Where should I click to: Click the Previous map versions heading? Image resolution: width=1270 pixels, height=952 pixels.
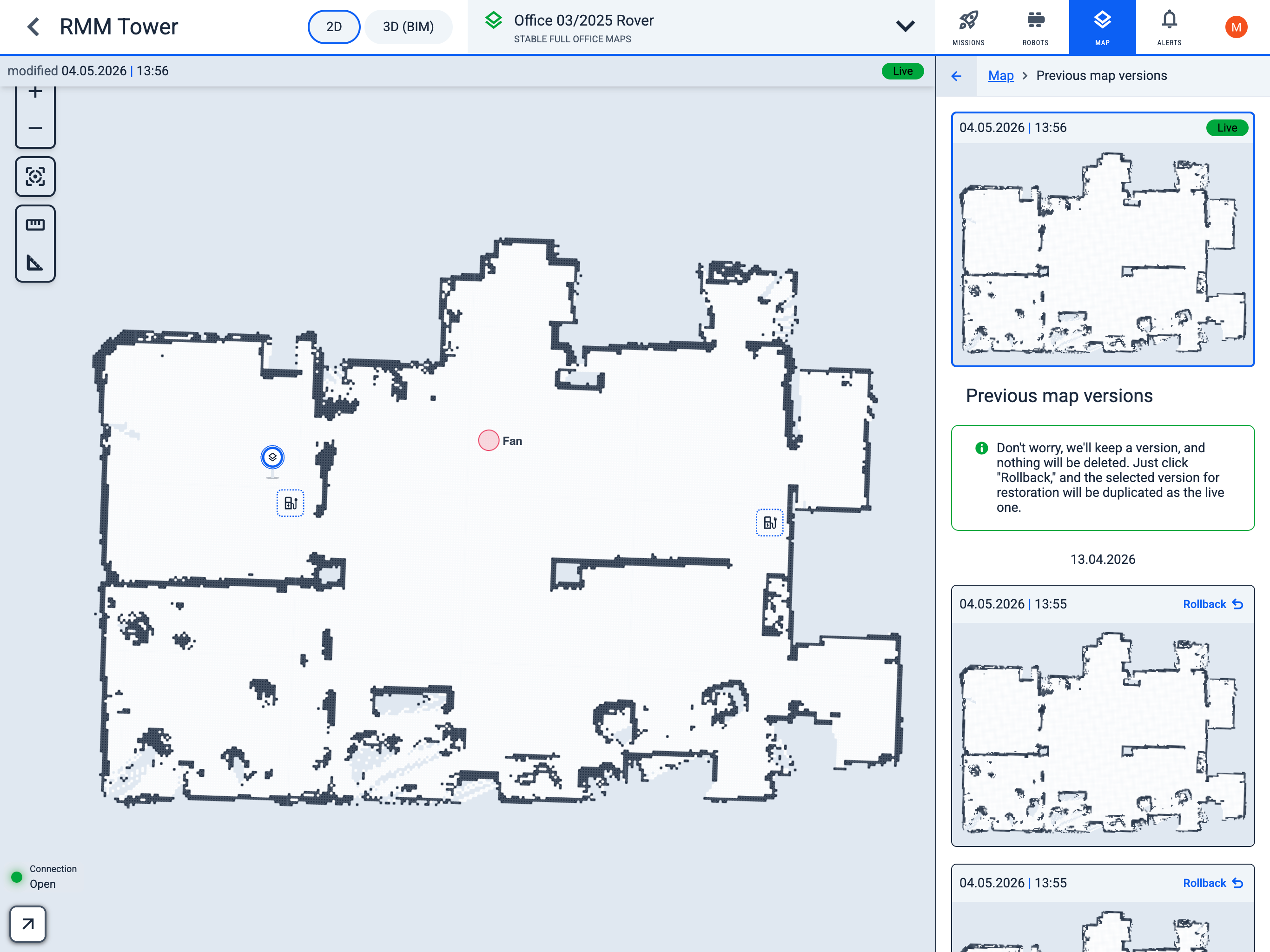(x=1058, y=396)
